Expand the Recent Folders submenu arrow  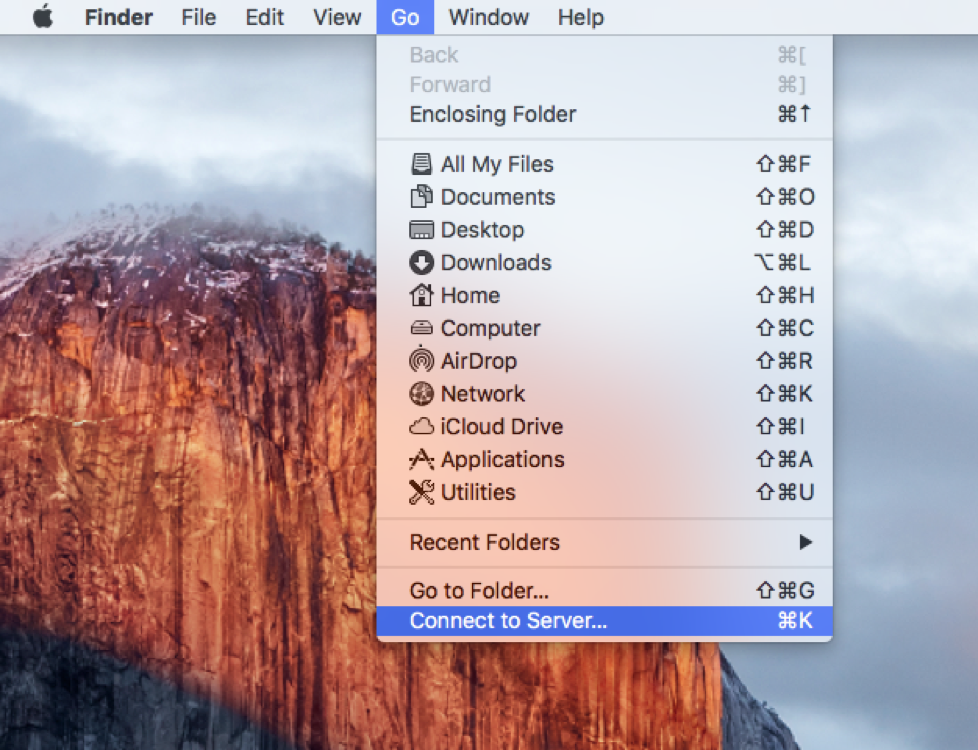[x=806, y=542]
